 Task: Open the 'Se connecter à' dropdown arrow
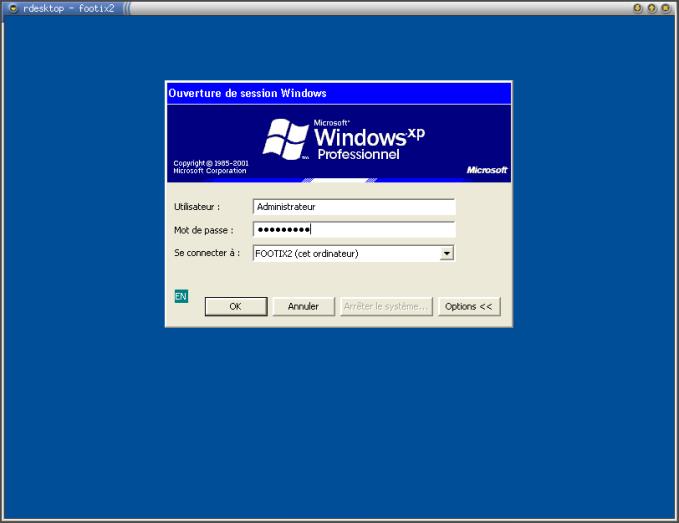pos(448,254)
